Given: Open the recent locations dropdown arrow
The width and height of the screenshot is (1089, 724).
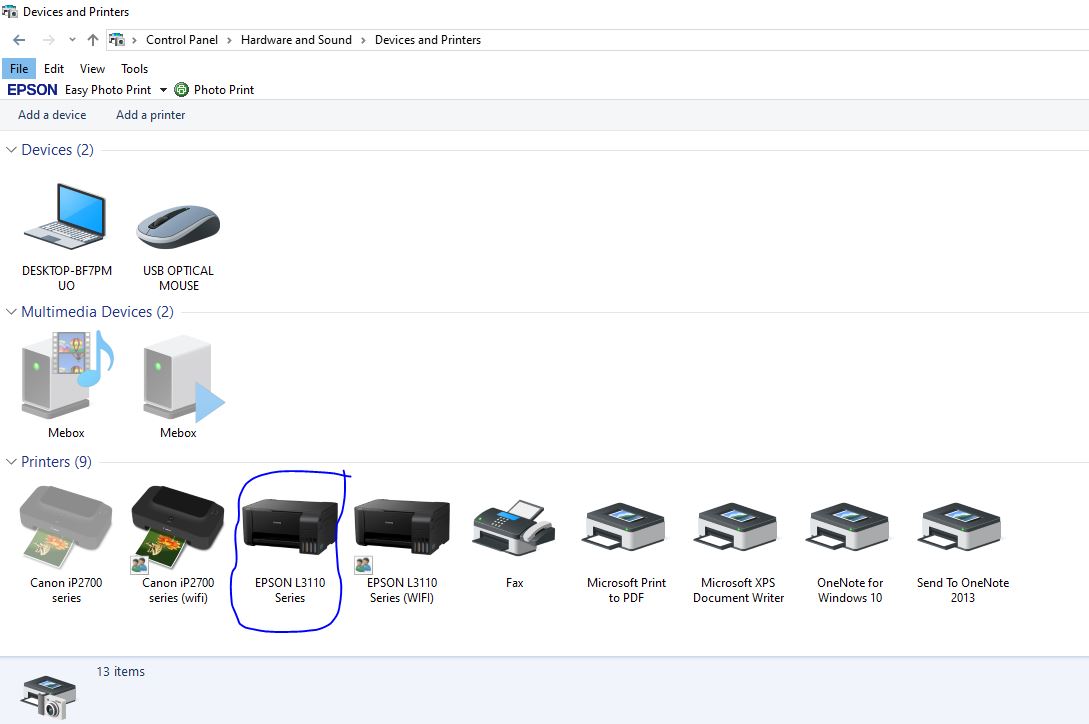Looking at the screenshot, I should [72, 40].
